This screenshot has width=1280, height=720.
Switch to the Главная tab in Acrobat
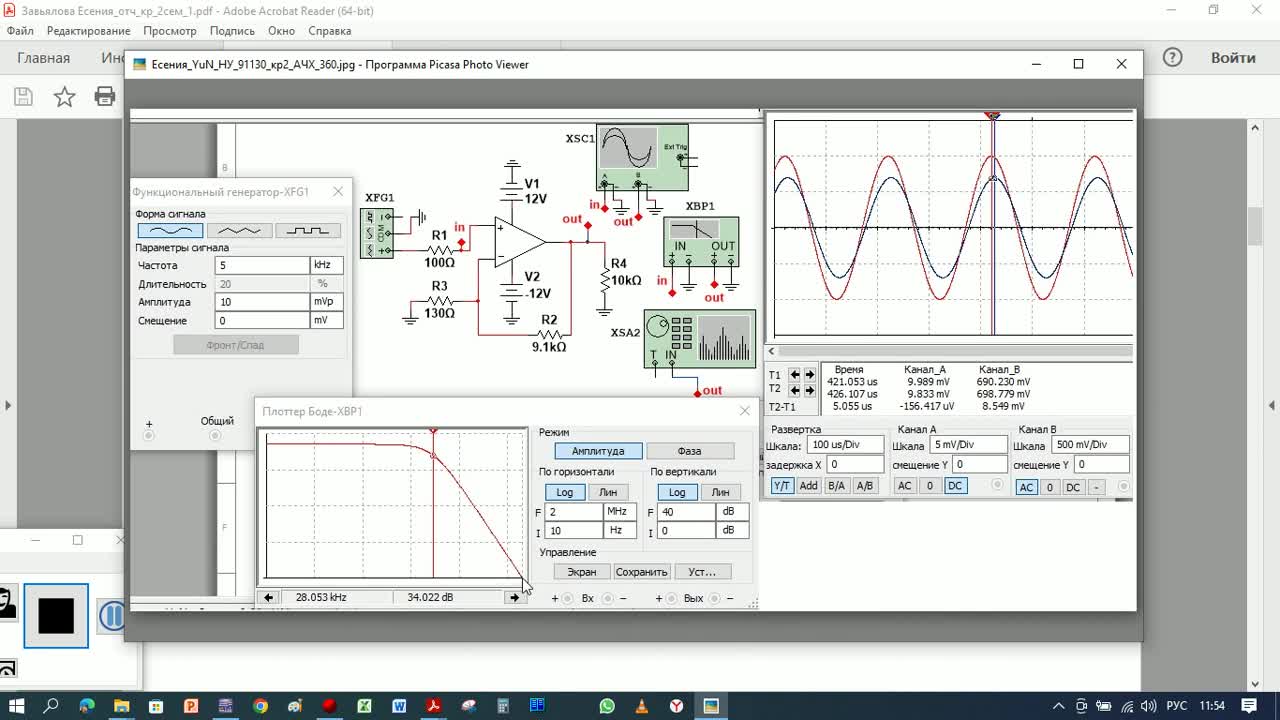tap(43, 58)
